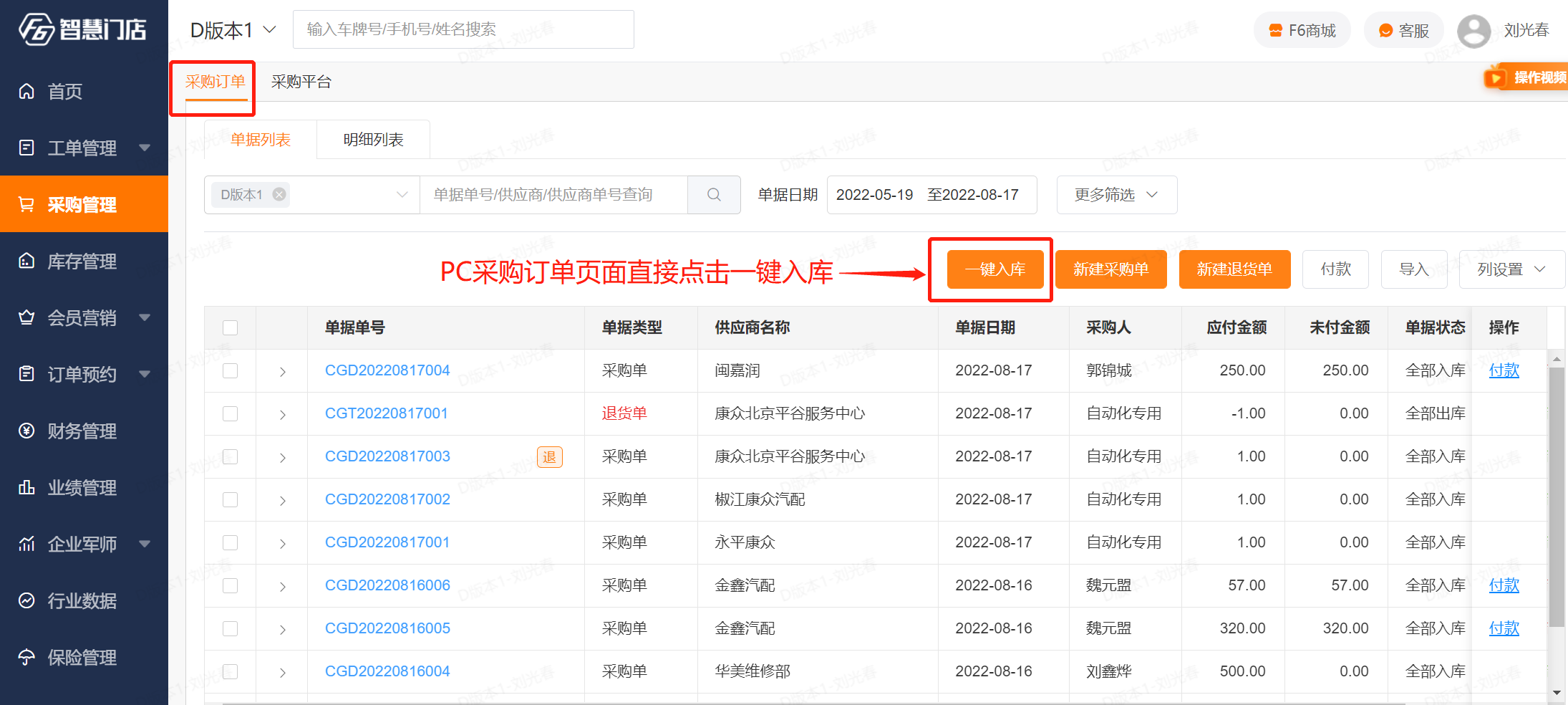Click the 工单管理 sidebar icon

coord(26,148)
